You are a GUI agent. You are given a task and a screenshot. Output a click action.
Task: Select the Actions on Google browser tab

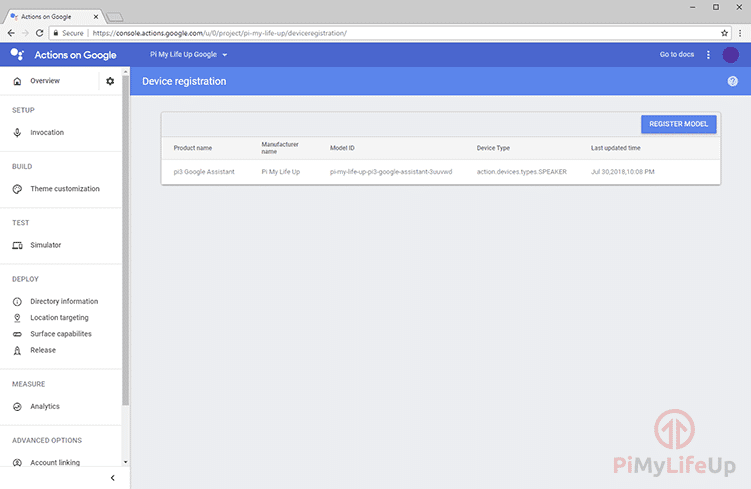pos(54,17)
